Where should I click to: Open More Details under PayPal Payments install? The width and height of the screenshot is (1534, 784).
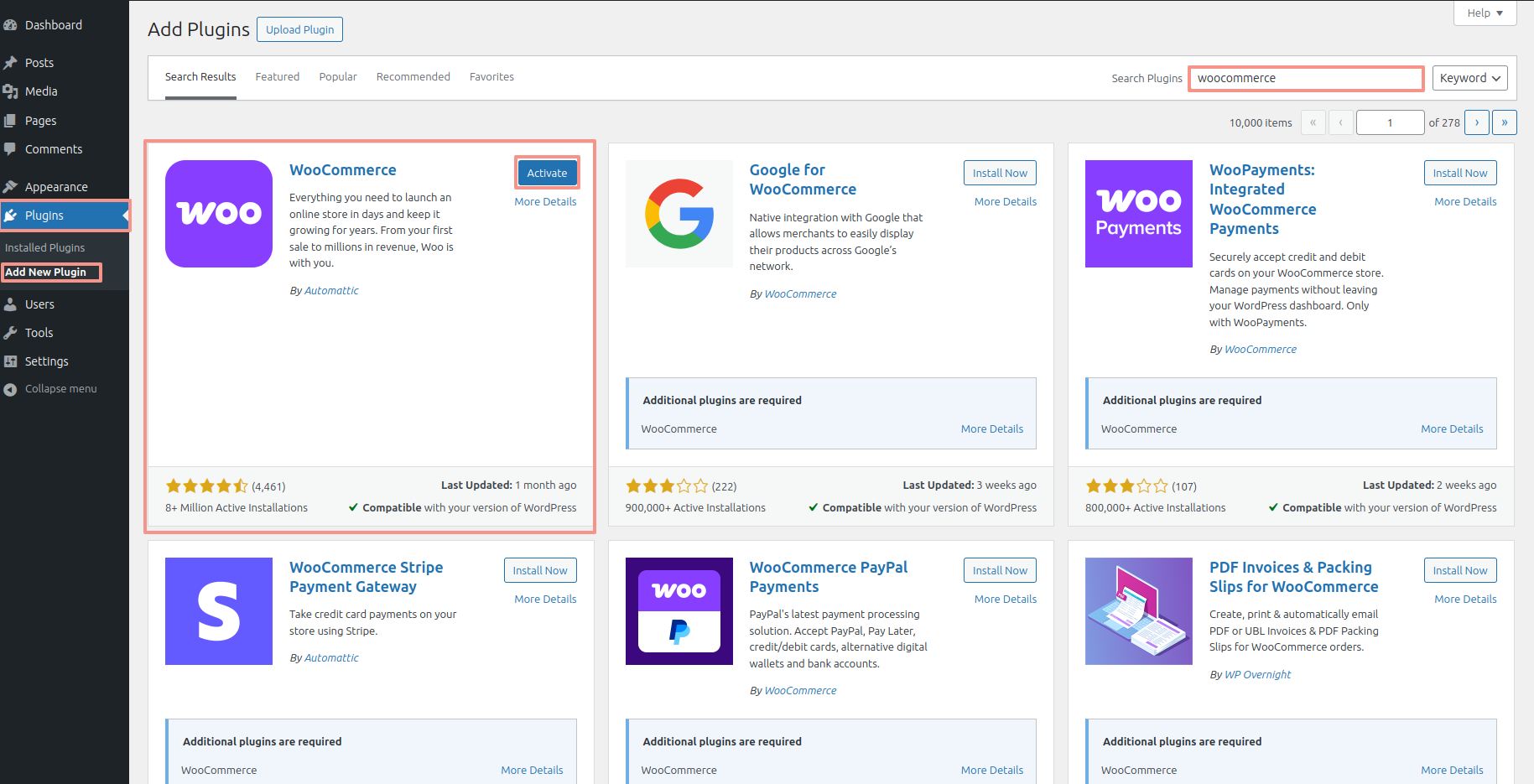1006,600
